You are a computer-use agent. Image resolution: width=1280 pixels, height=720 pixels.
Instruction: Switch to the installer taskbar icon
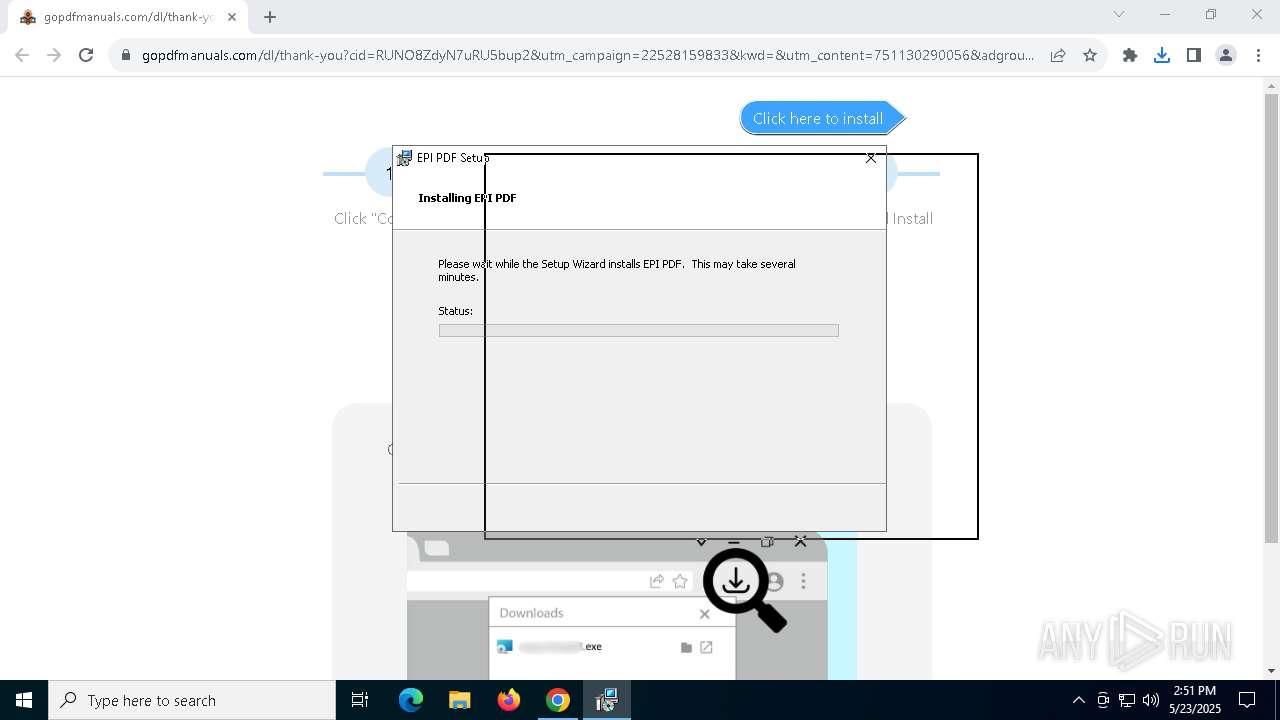click(606, 700)
